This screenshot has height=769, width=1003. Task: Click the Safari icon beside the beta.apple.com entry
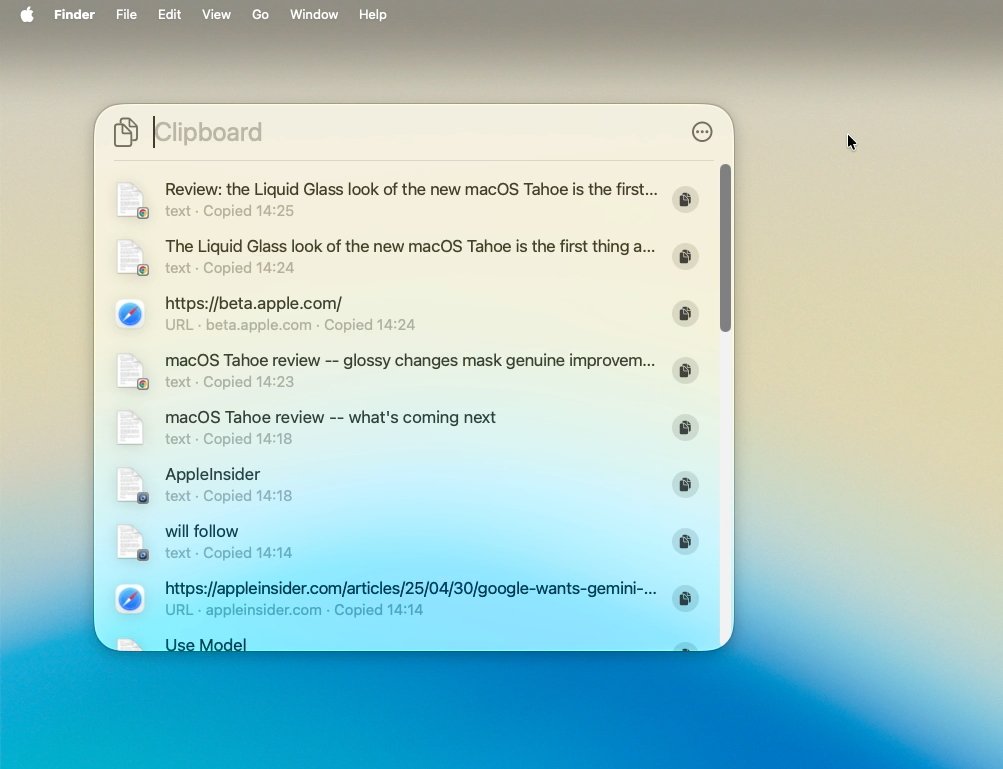(x=130, y=314)
